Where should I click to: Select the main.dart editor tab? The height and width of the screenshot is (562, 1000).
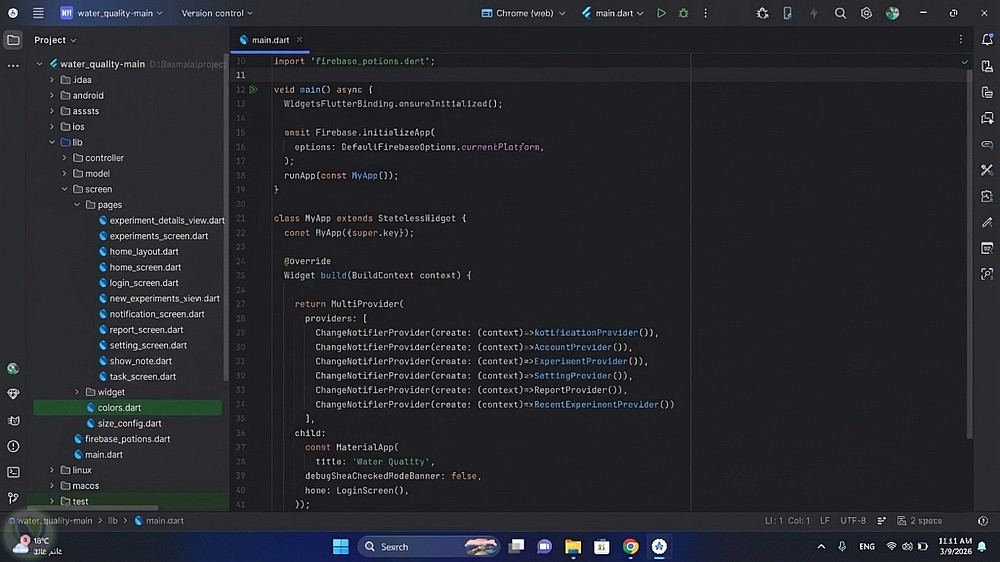tap(270, 40)
